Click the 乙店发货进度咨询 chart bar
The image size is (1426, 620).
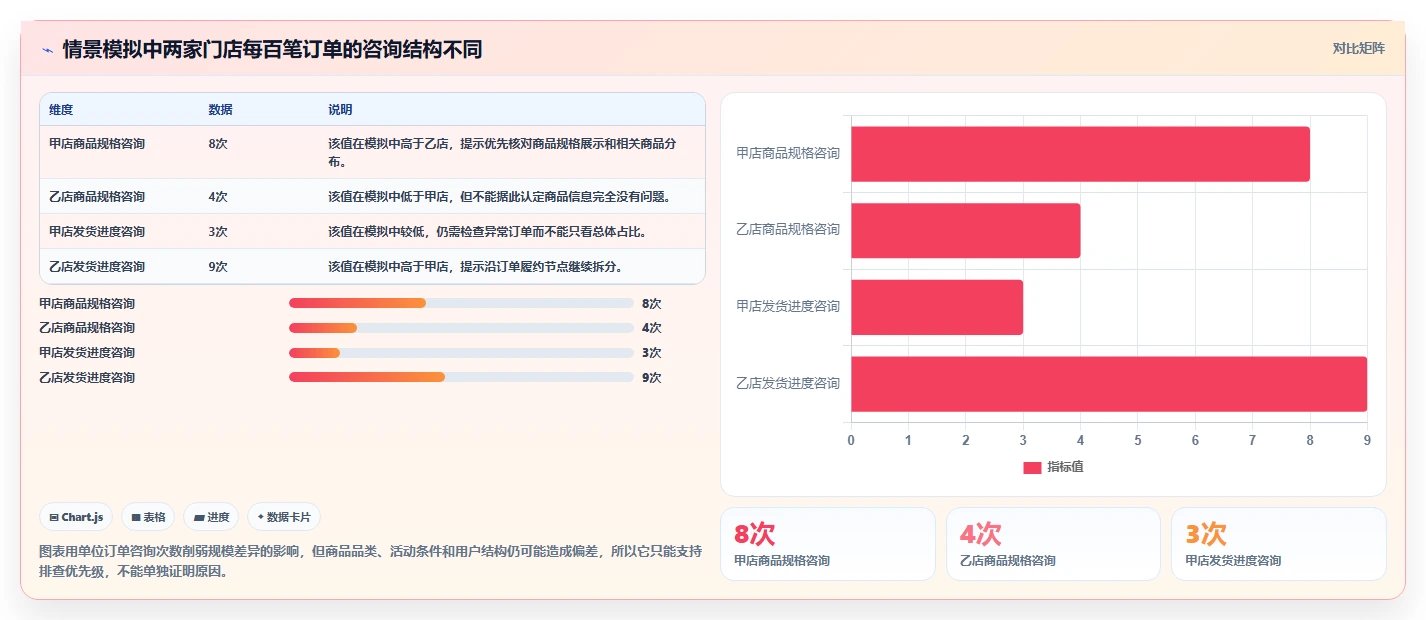pos(1109,384)
